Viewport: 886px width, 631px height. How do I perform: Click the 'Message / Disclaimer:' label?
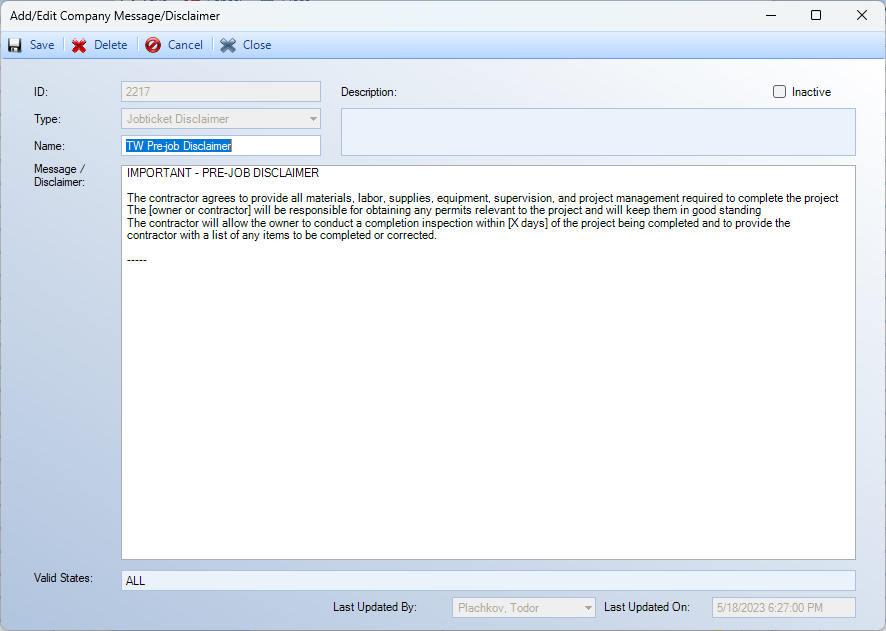click(59, 175)
